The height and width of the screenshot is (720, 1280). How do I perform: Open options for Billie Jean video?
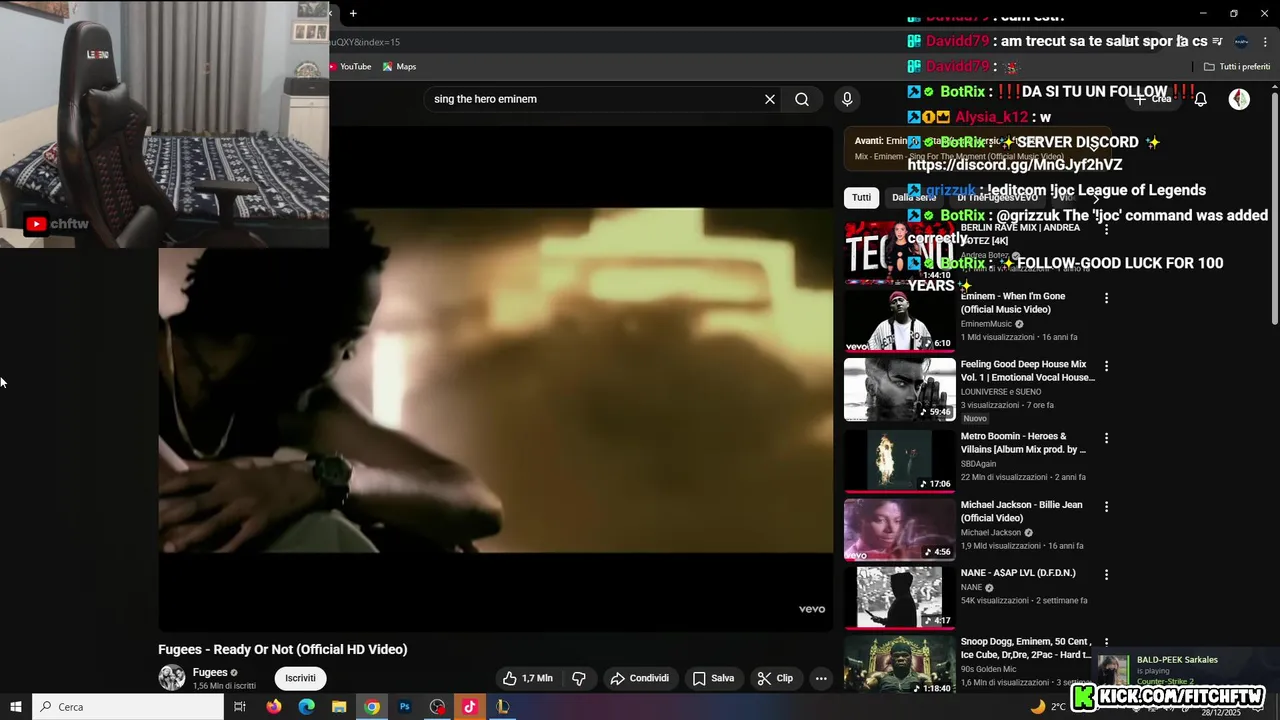(1106, 507)
